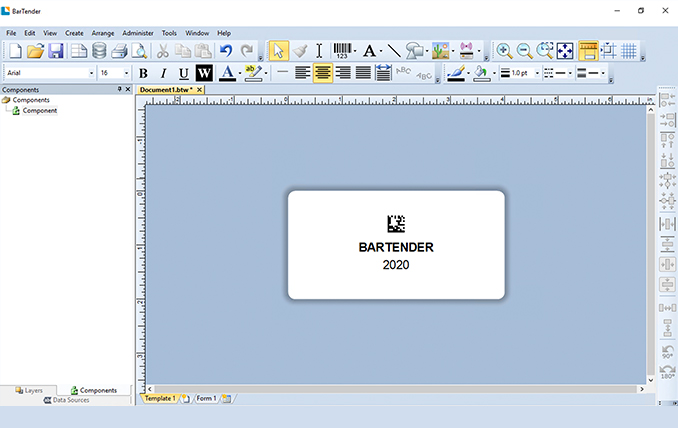Toggle underline formatting
The width and height of the screenshot is (678, 428).
click(x=183, y=73)
